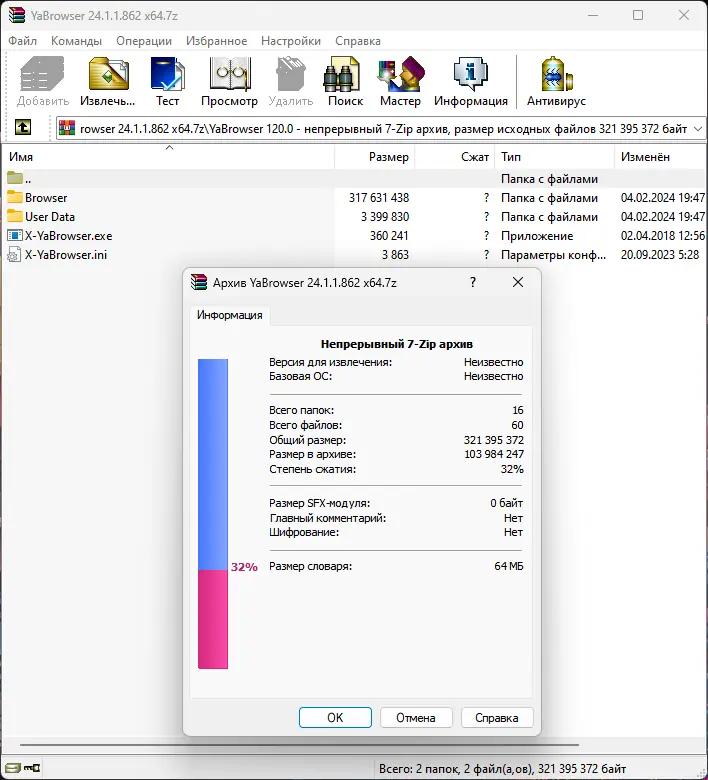Screen dimensions: 708x780
Task: Click the Приложение type cell
Action: tap(537, 235)
